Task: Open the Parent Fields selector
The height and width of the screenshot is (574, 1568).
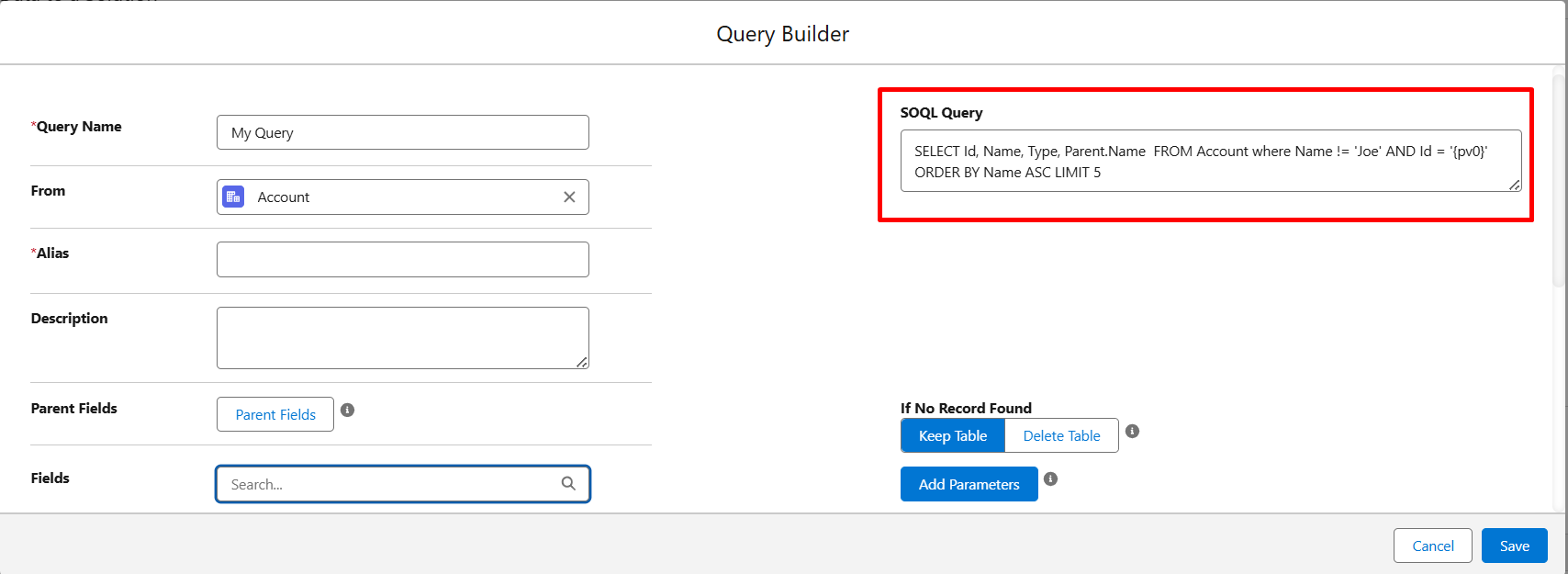Action: click(x=275, y=414)
